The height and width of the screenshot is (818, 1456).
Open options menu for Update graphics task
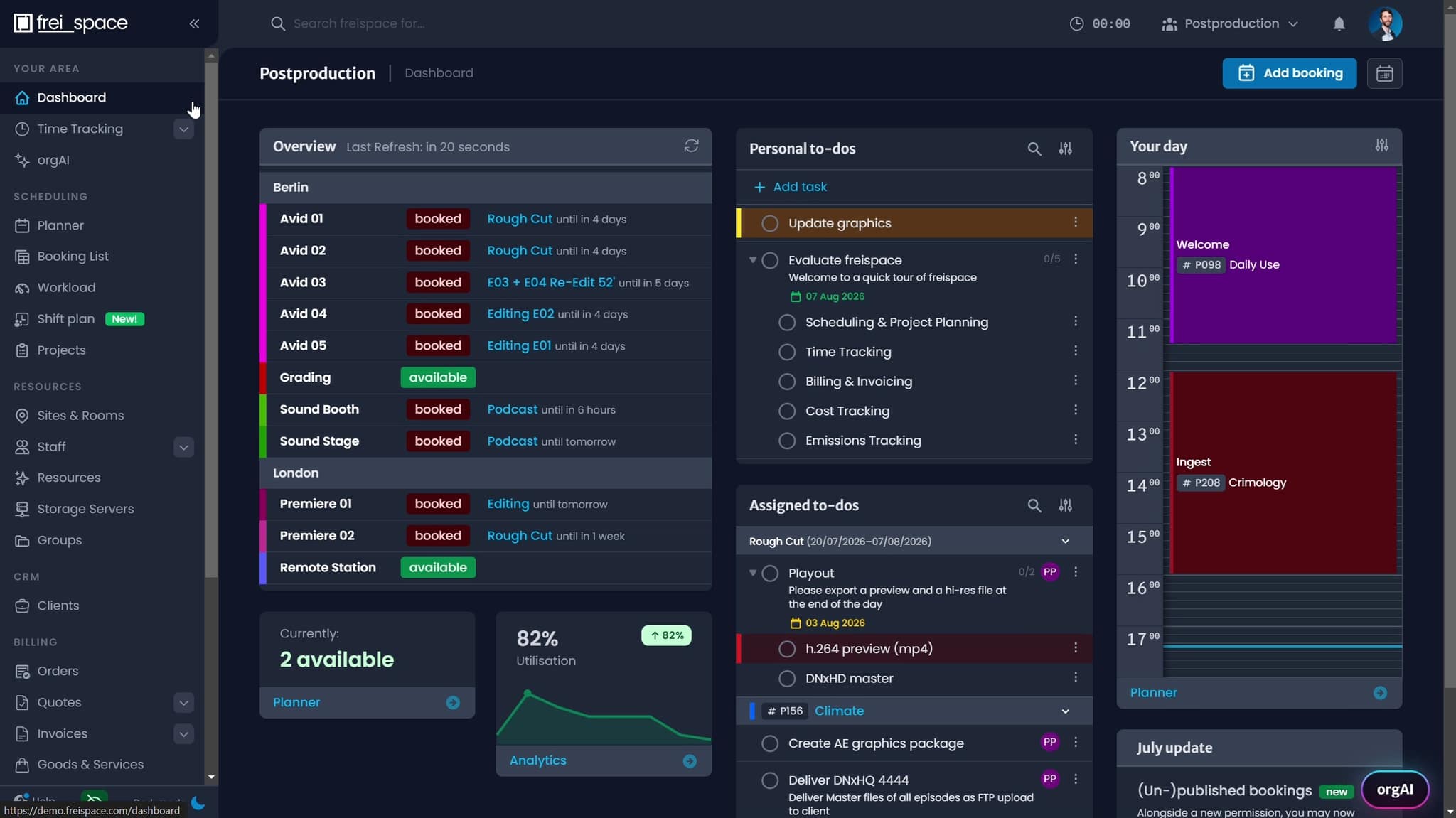pyautogui.click(x=1076, y=222)
